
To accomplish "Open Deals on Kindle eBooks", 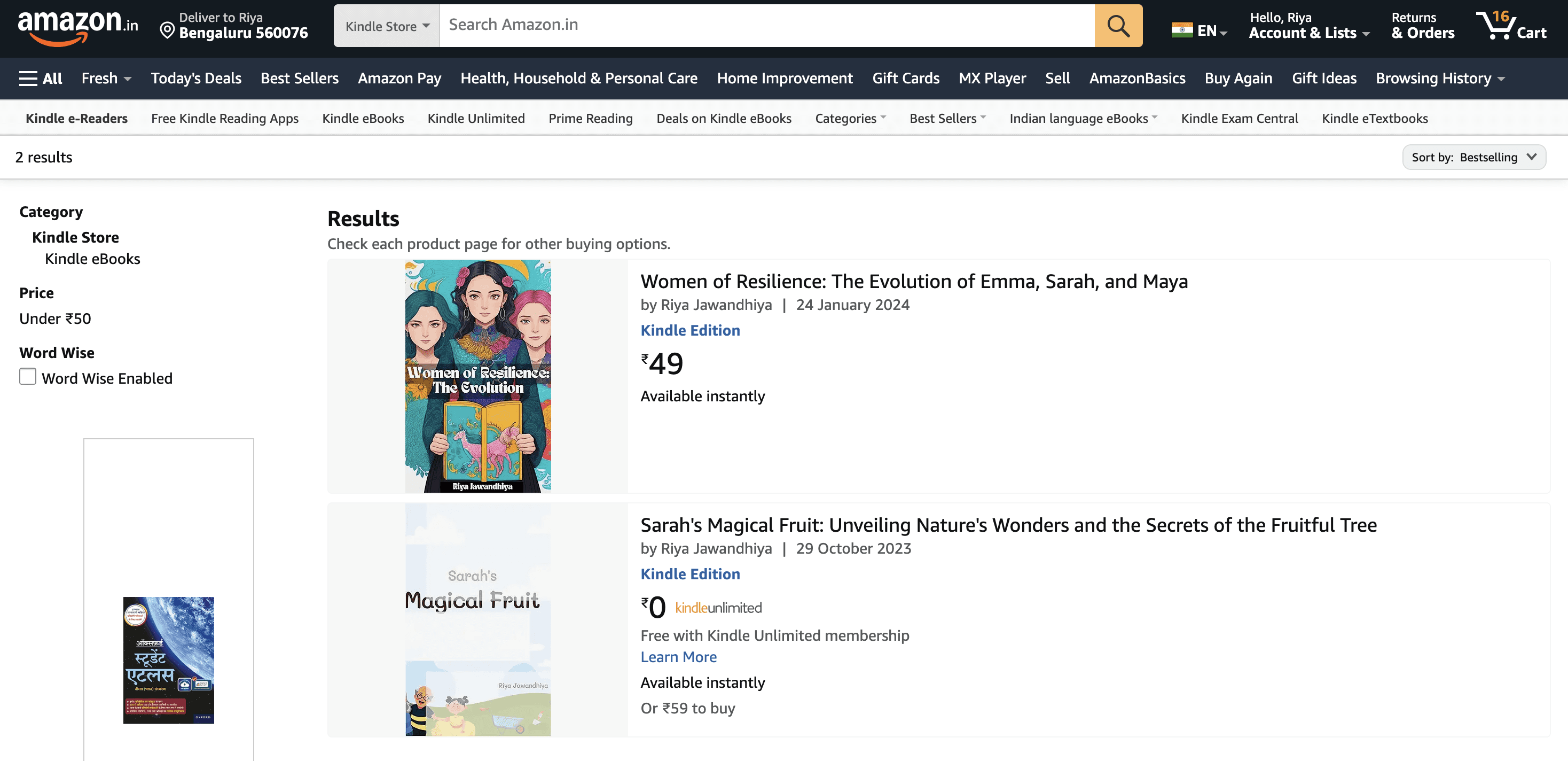I will point(724,118).
